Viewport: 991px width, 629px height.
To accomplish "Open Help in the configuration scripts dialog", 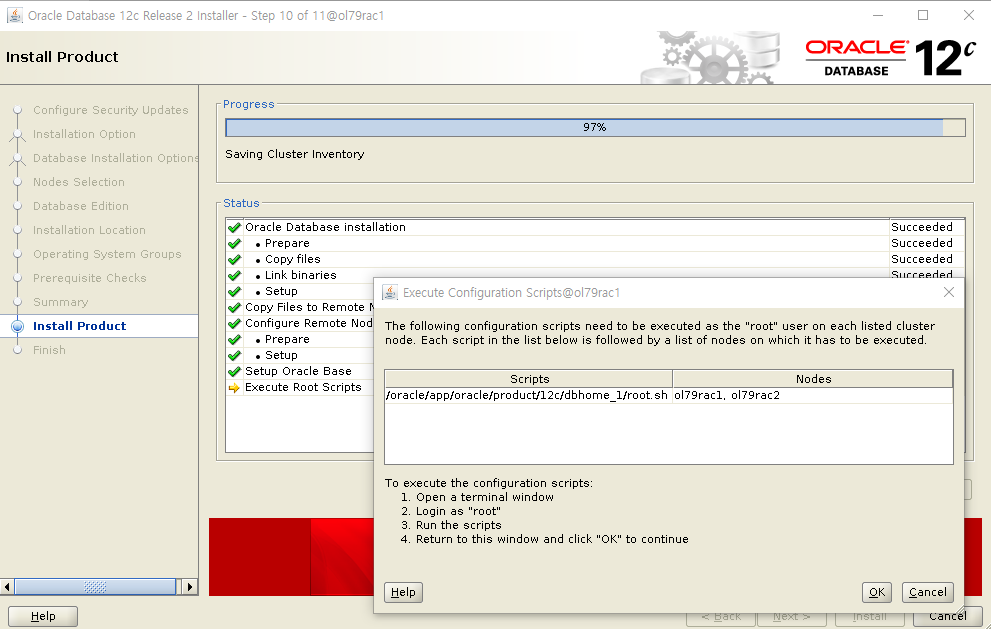I will [x=403, y=592].
